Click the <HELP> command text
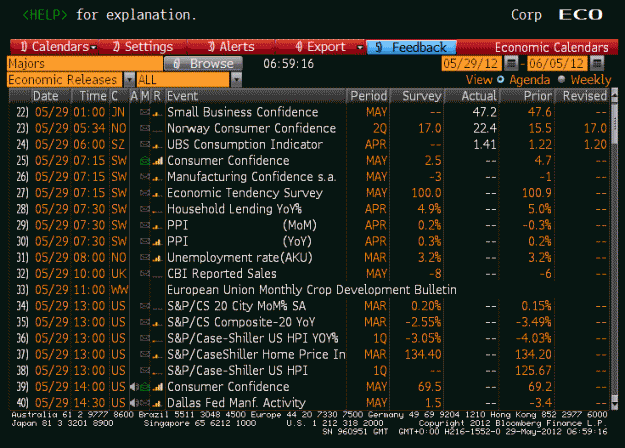 tap(45, 15)
